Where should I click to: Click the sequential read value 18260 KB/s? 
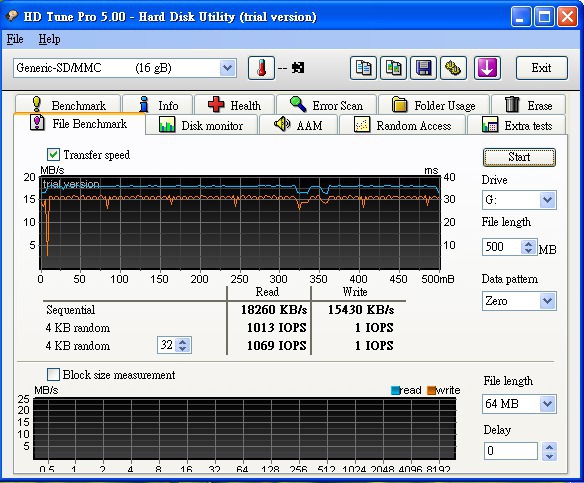(274, 309)
